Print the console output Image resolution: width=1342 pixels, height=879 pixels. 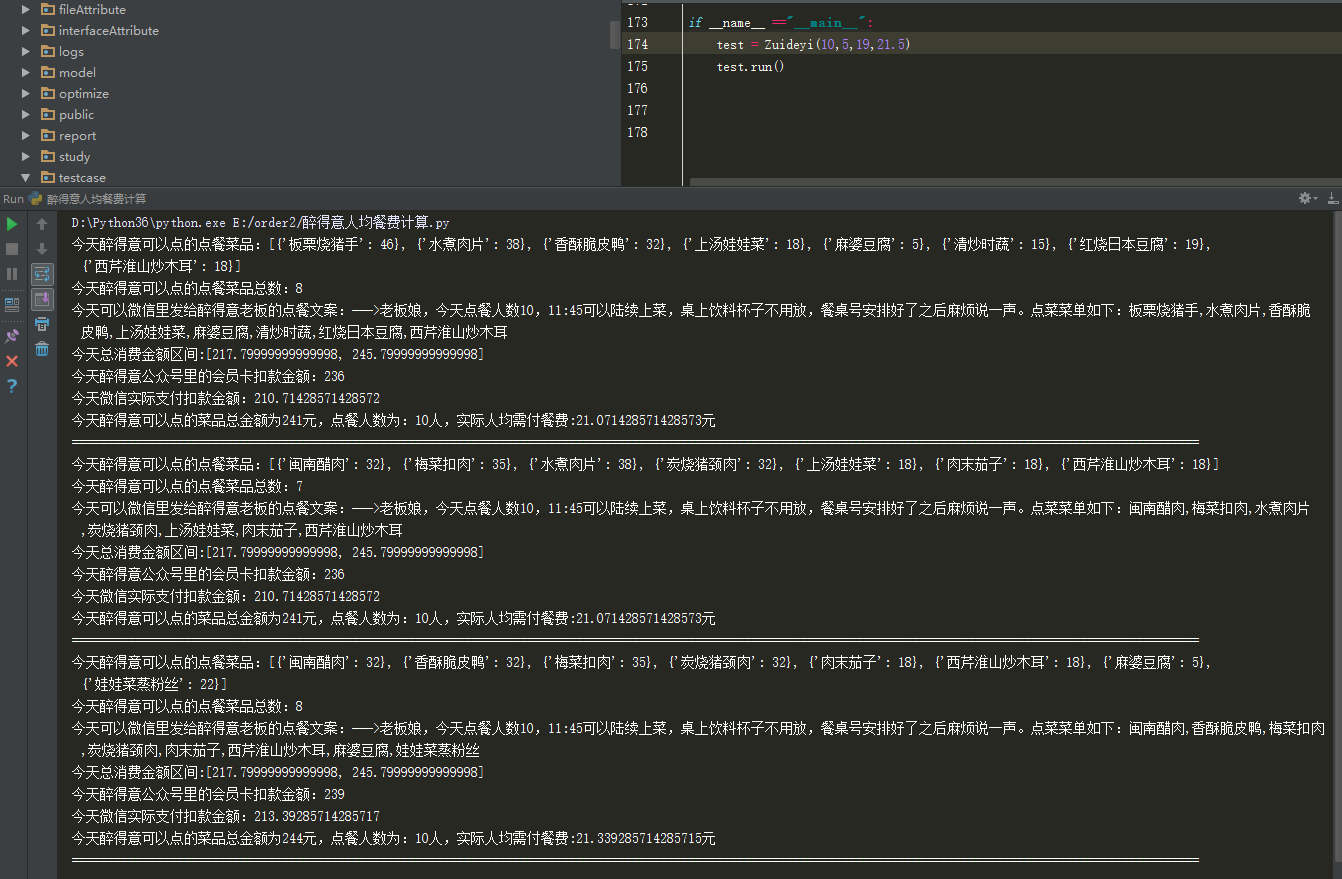point(42,324)
